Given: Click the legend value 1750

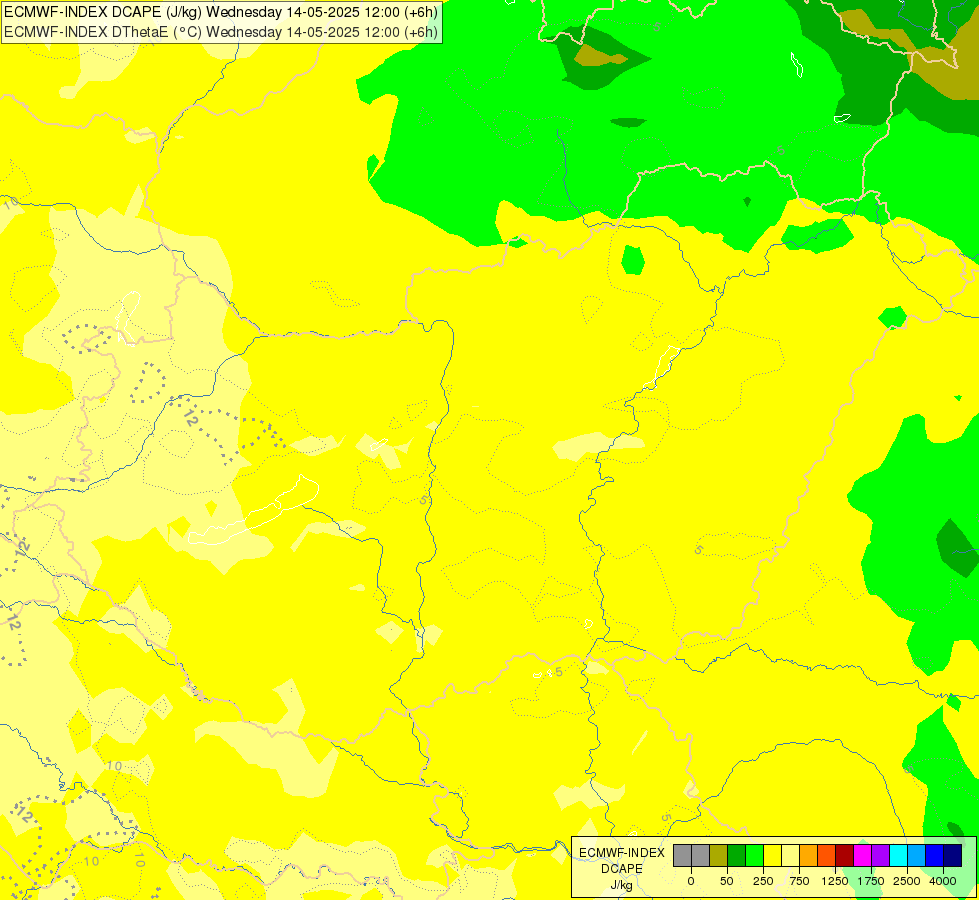Looking at the screenshot, I should tap(871, 881).
